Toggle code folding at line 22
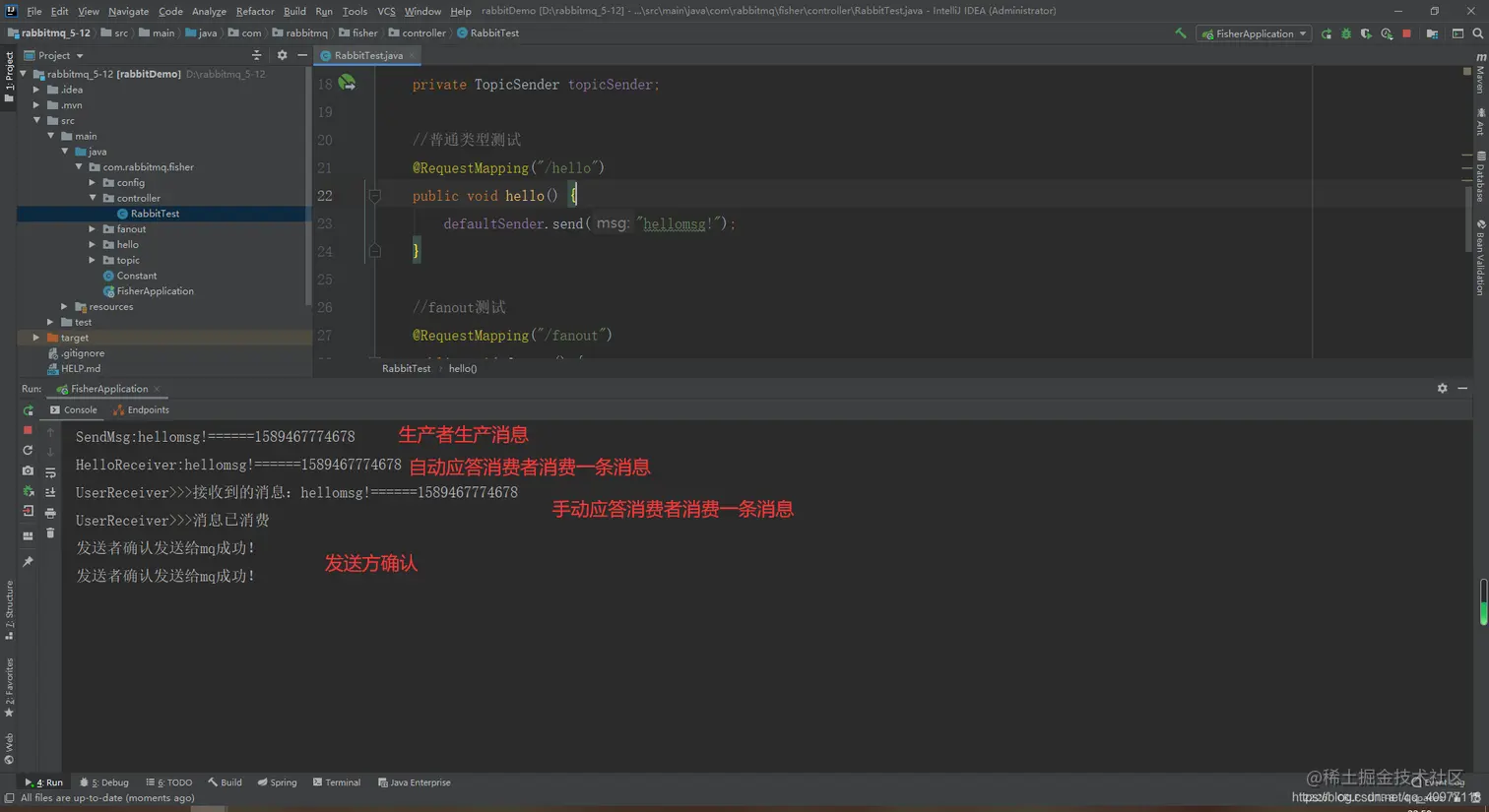Viewport: 1489px width, 812px height. point(374,196)
